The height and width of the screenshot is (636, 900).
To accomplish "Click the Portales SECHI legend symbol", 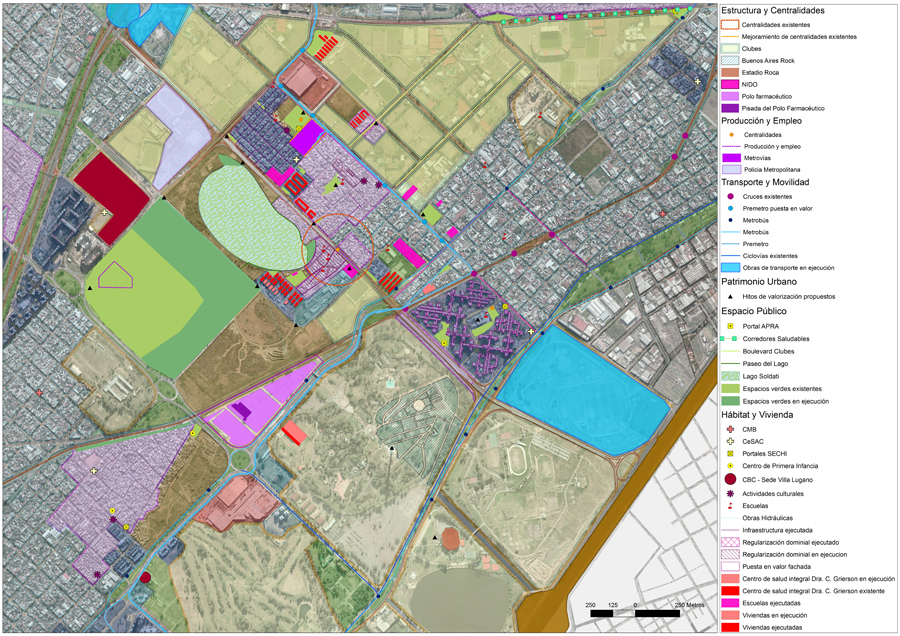I will (730, 454).
